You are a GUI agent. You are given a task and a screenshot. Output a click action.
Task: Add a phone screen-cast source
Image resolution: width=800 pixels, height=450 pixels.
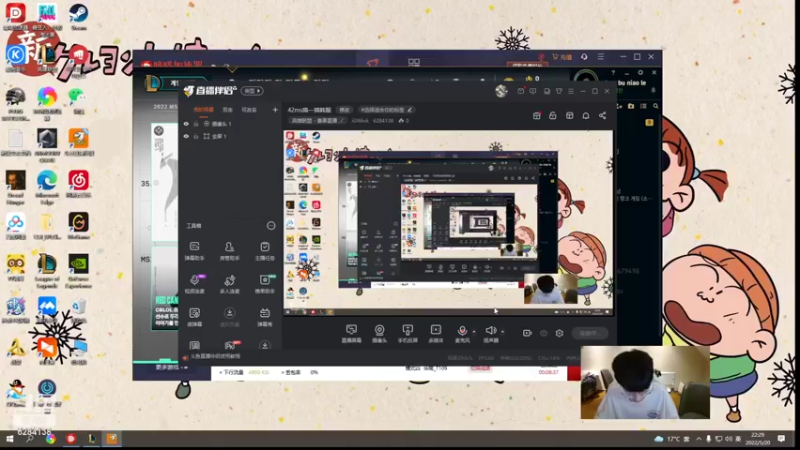(407, 333)
